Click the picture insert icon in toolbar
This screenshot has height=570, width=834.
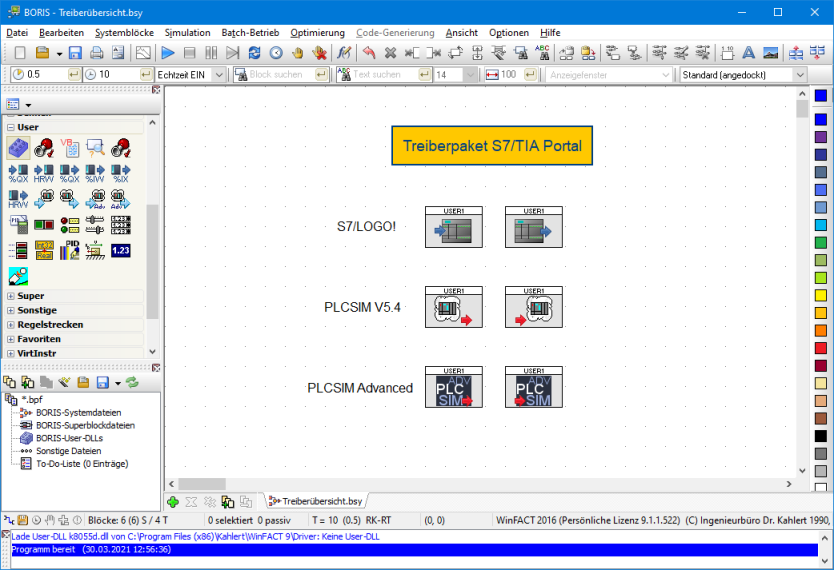770,53
